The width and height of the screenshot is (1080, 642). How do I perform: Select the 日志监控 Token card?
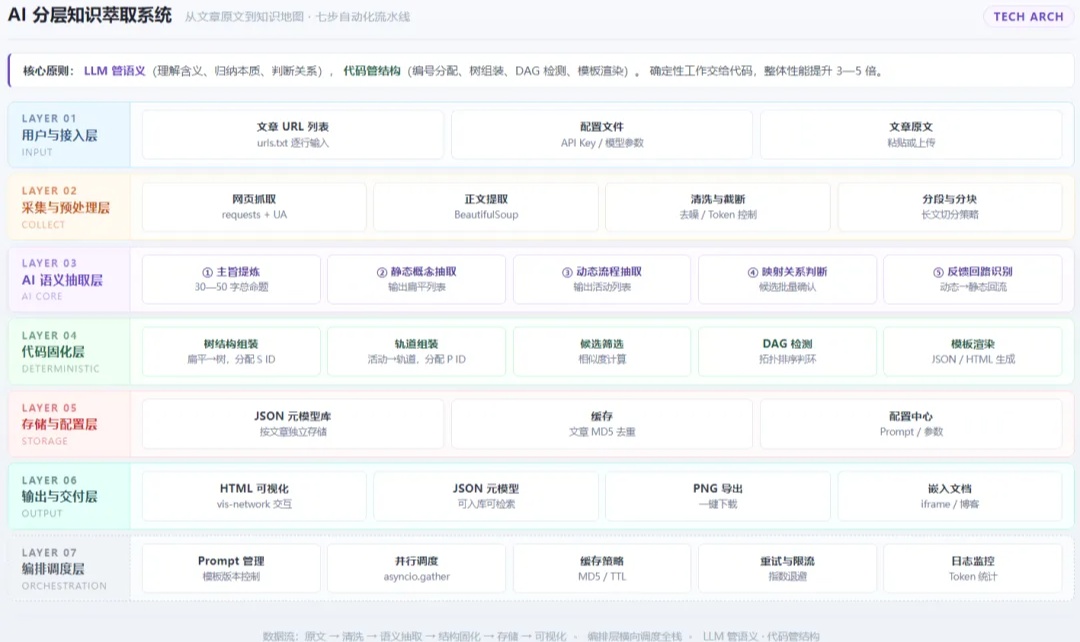pyautogui.click(x=973, y=568)
